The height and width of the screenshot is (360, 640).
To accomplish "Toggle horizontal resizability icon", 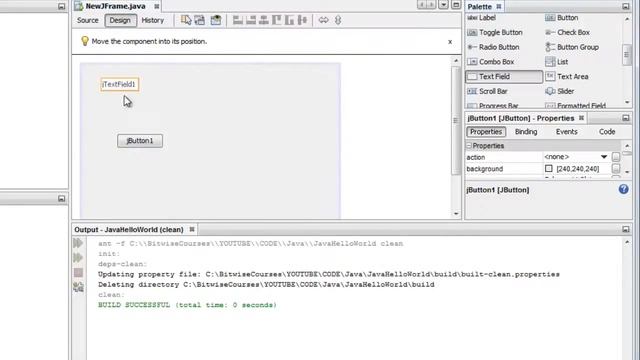I will coord(323,20).
